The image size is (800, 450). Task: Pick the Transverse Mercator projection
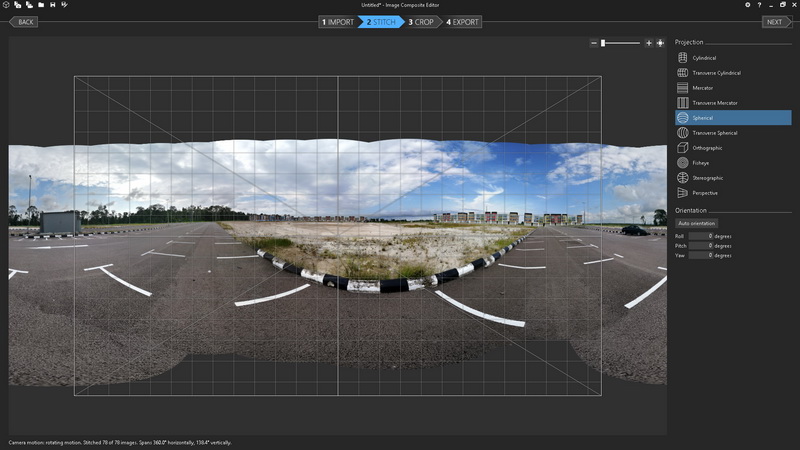[x=733, y=103]
